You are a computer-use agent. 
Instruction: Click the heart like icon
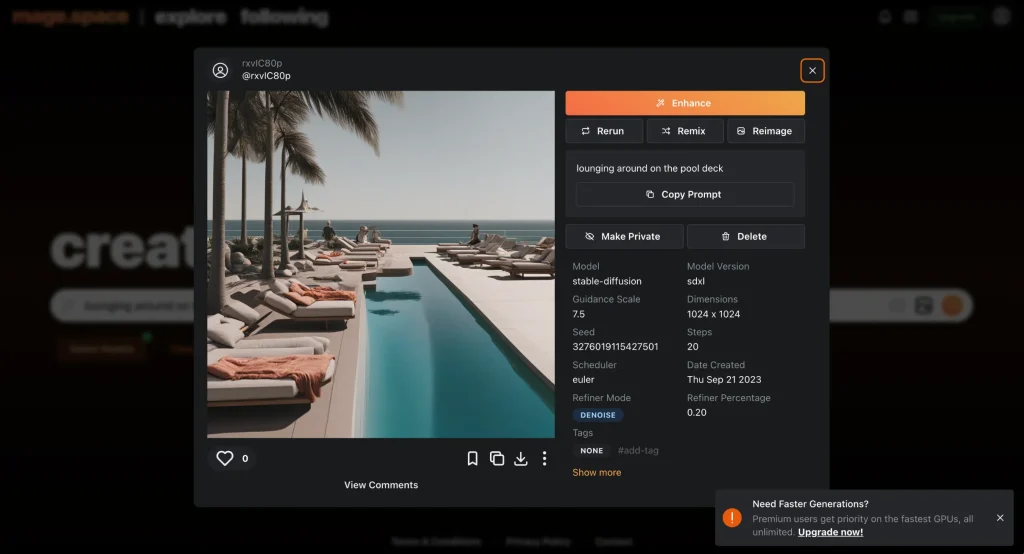(x=225, y=458)
